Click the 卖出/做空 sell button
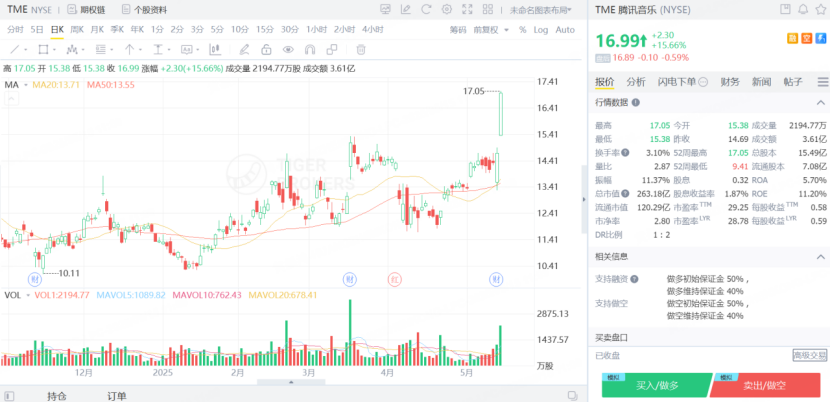Screen dimensions: 830x402 (764, 385)
